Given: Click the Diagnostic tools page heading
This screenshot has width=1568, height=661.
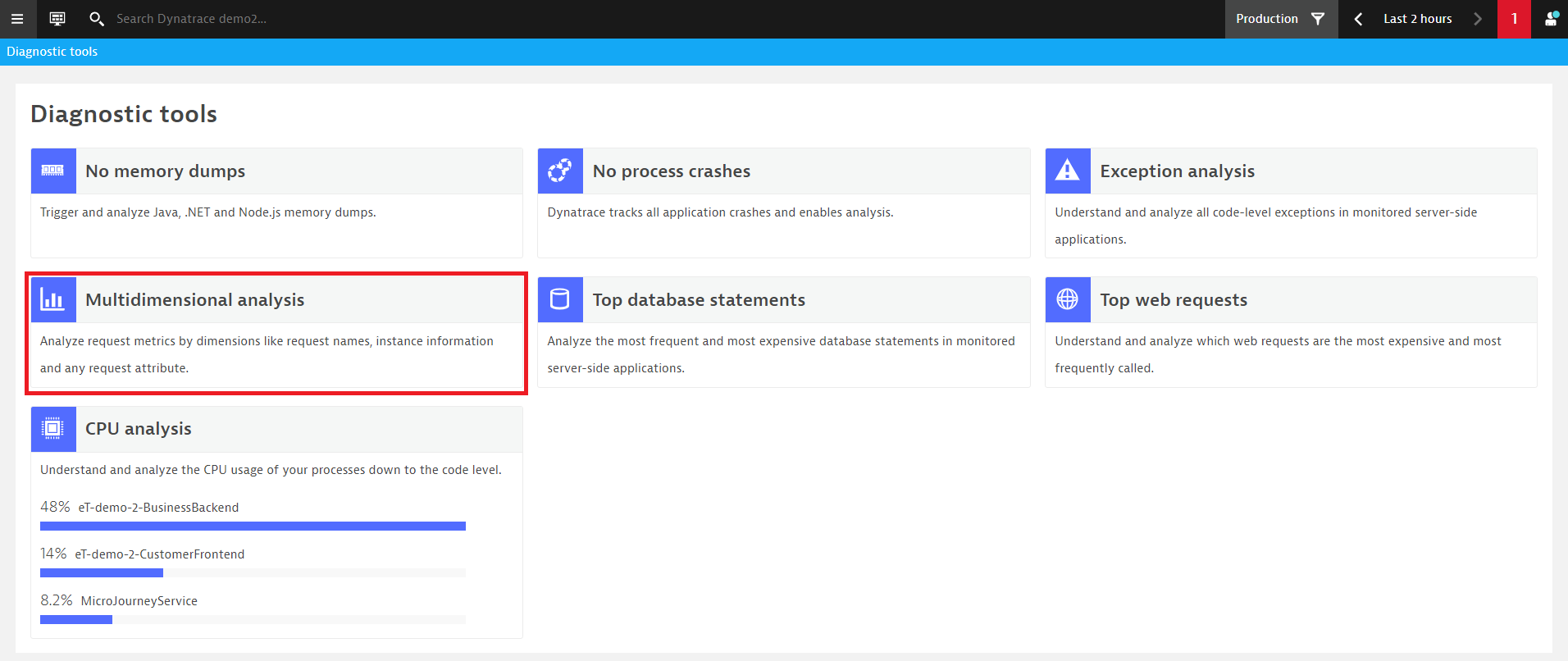Looking at the screenshot, I should click(x=124, y=114).
